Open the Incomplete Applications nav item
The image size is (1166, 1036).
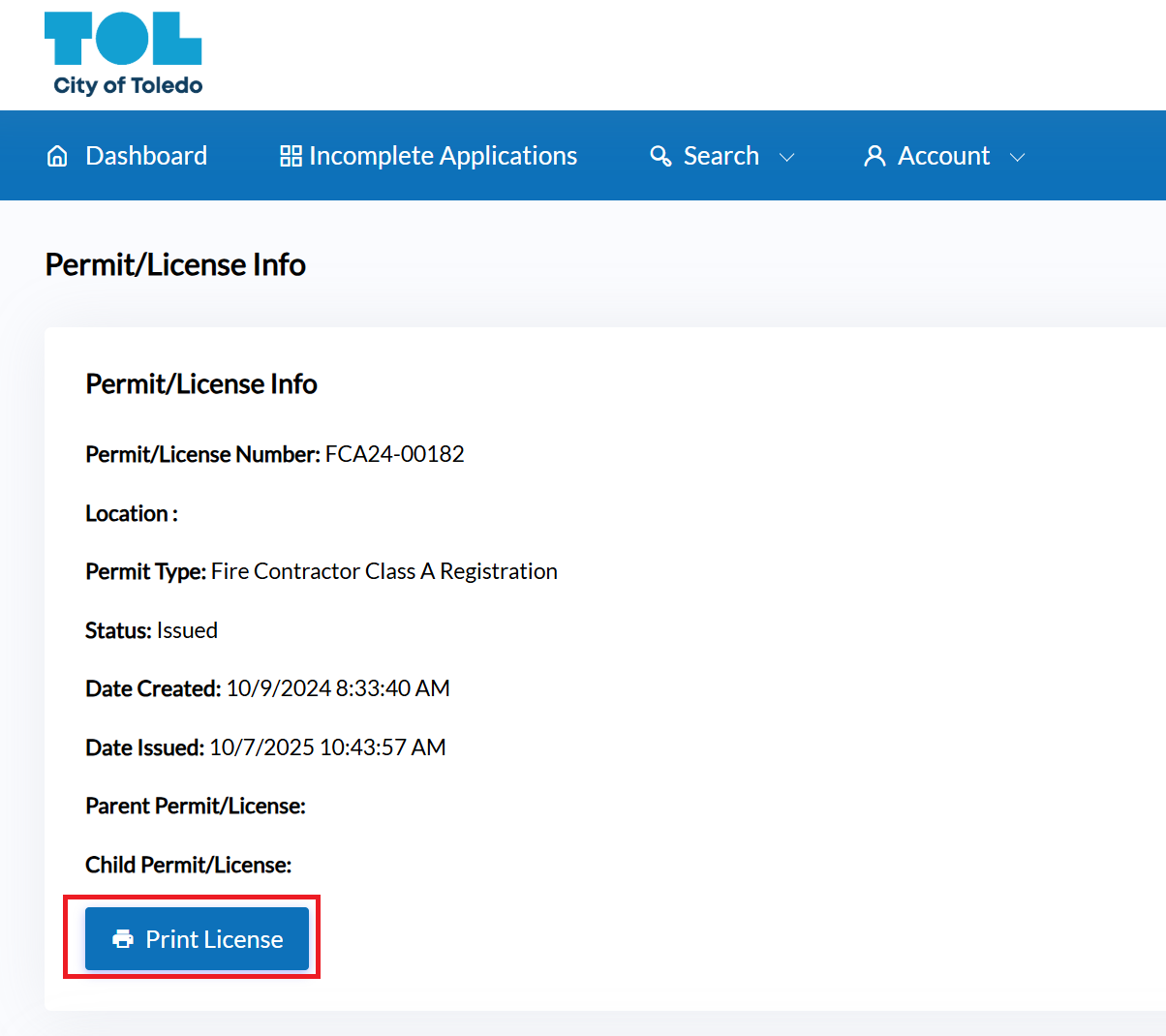point(443,156)
